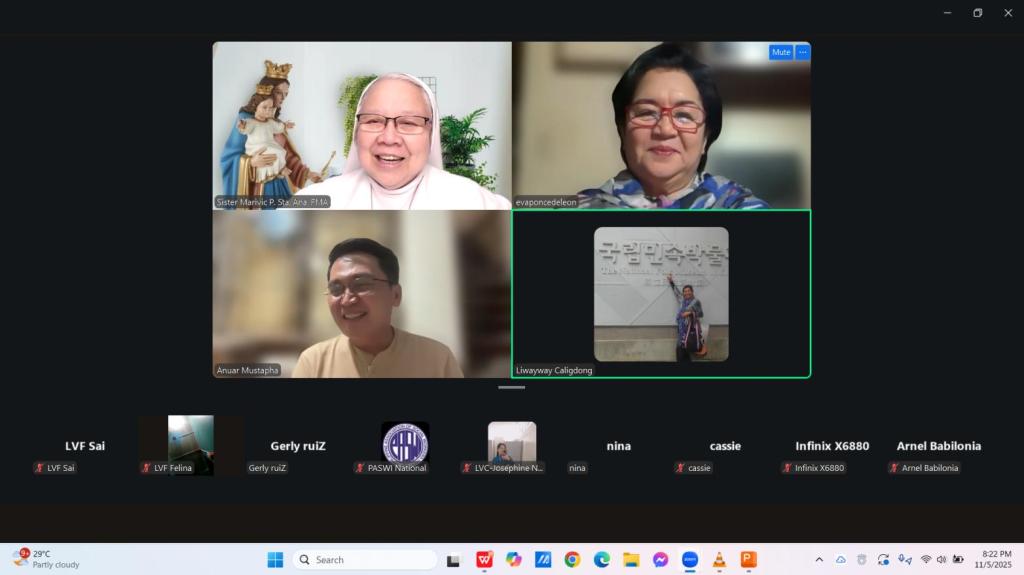Click the Windows Start button

275,560
